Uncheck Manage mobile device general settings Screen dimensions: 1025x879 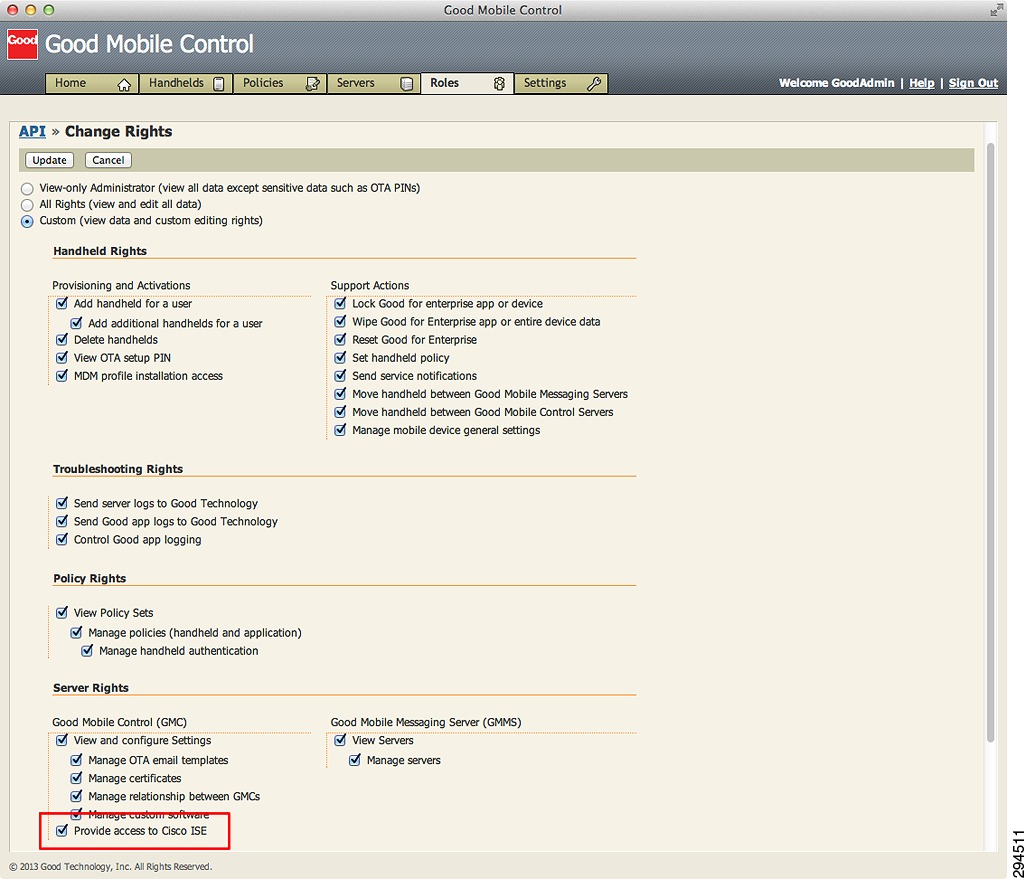click(340, 430)
